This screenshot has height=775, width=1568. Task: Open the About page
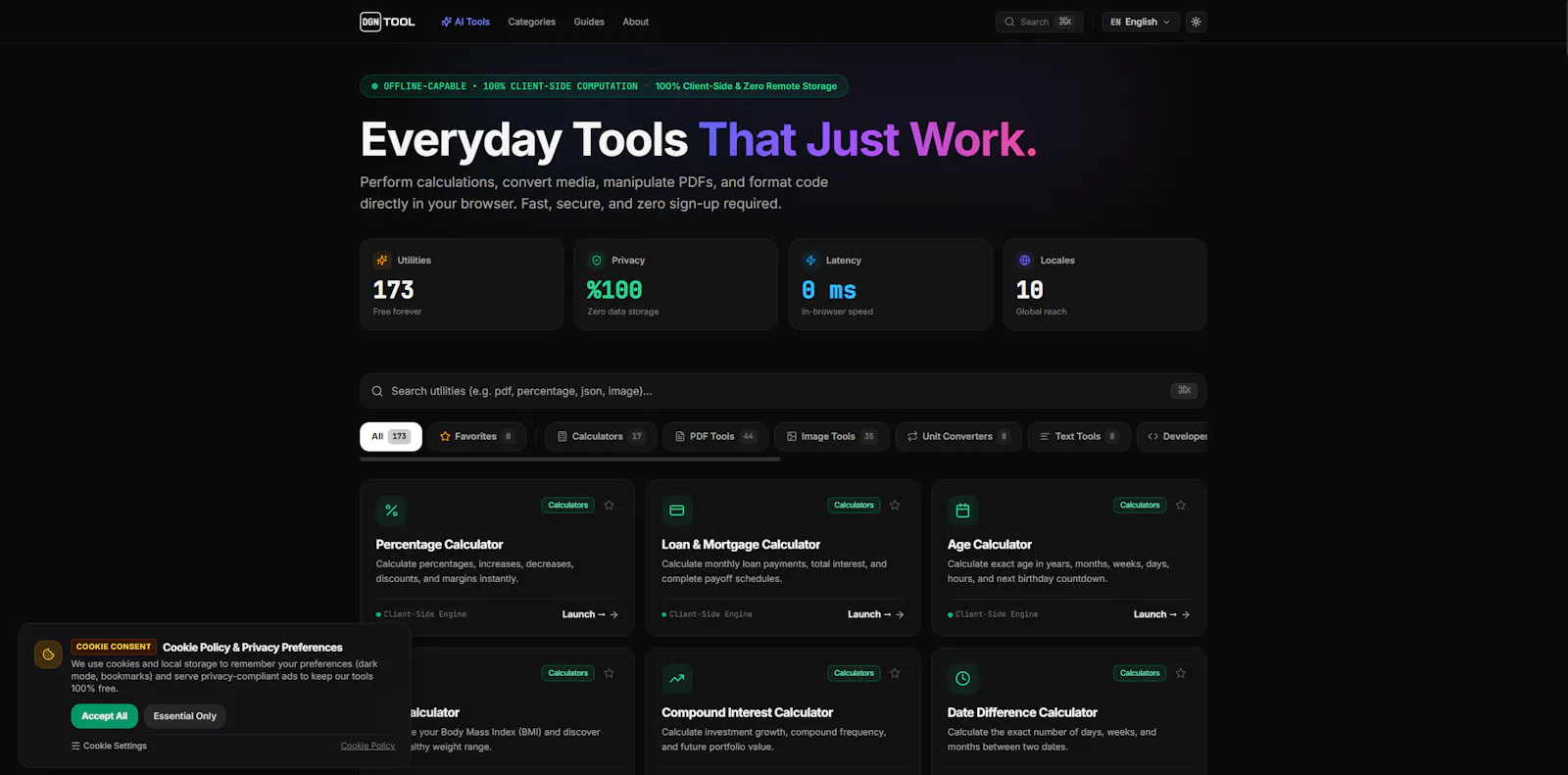click(x=636, y=22)
